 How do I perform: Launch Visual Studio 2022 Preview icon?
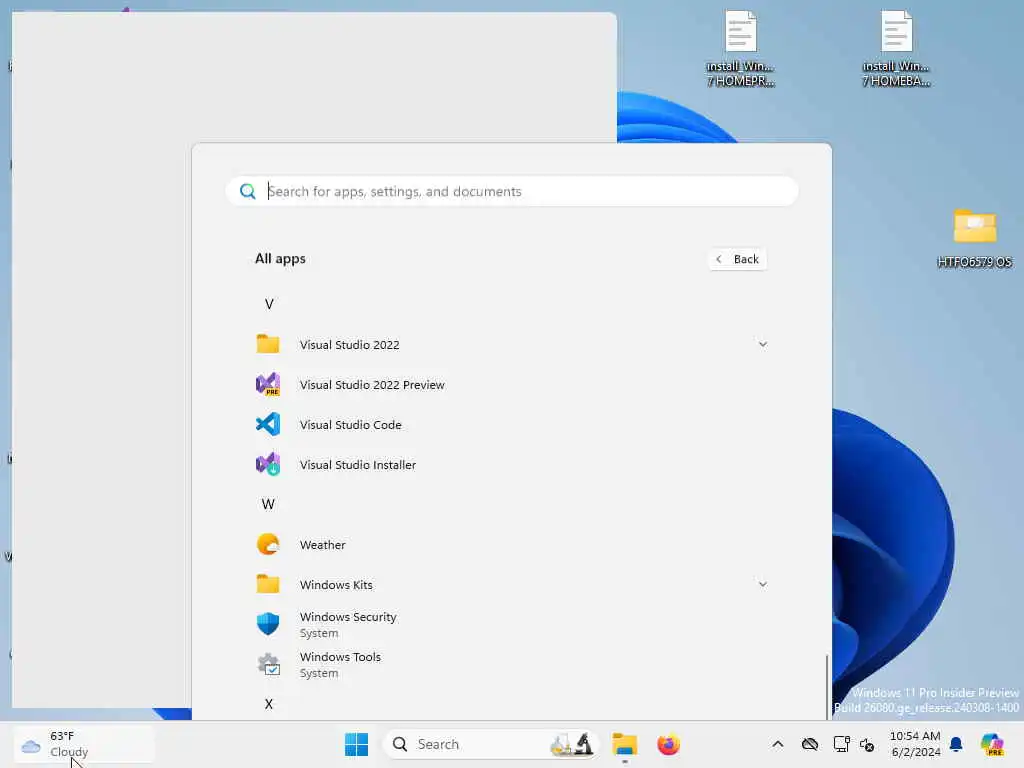[268, 384]
